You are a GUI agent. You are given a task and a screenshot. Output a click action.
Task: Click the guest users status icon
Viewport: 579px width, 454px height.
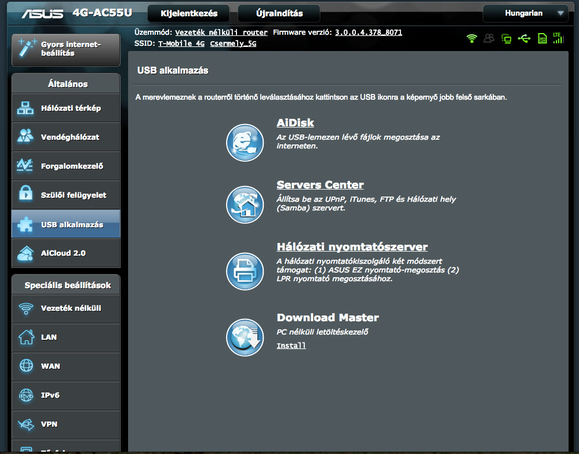[x=489, y=38]
